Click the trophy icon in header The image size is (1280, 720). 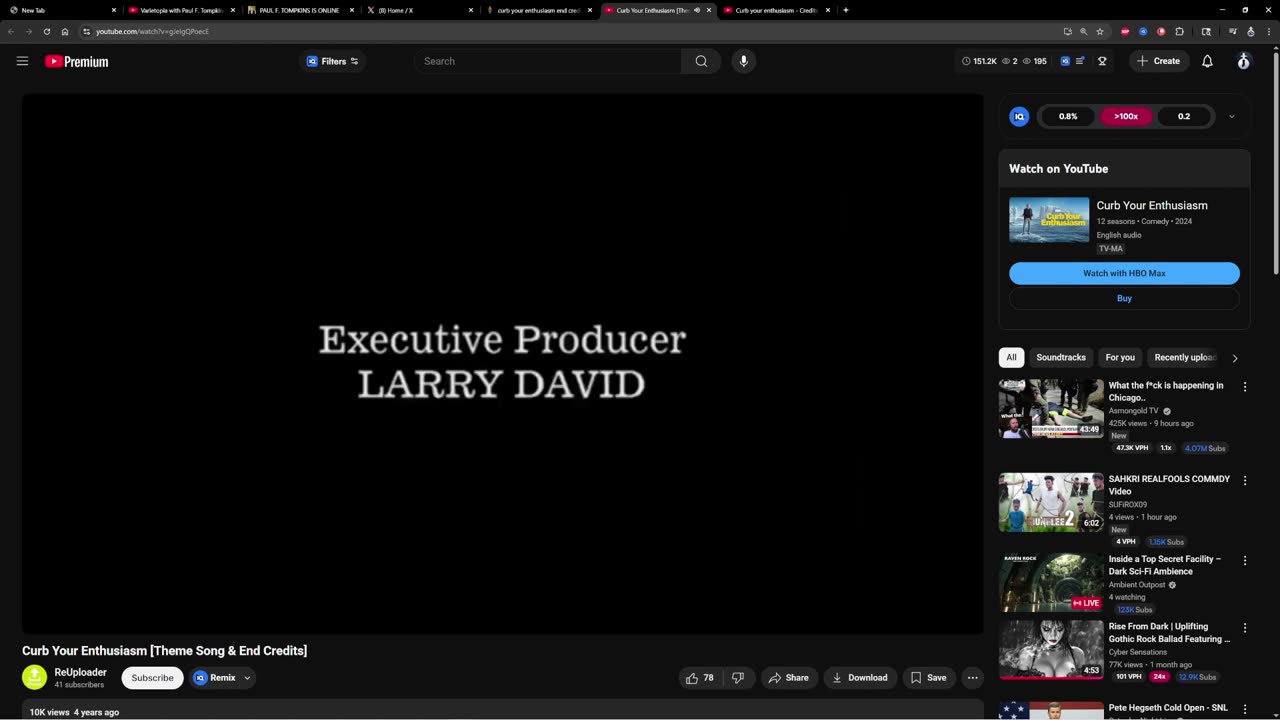point(1102,61)
